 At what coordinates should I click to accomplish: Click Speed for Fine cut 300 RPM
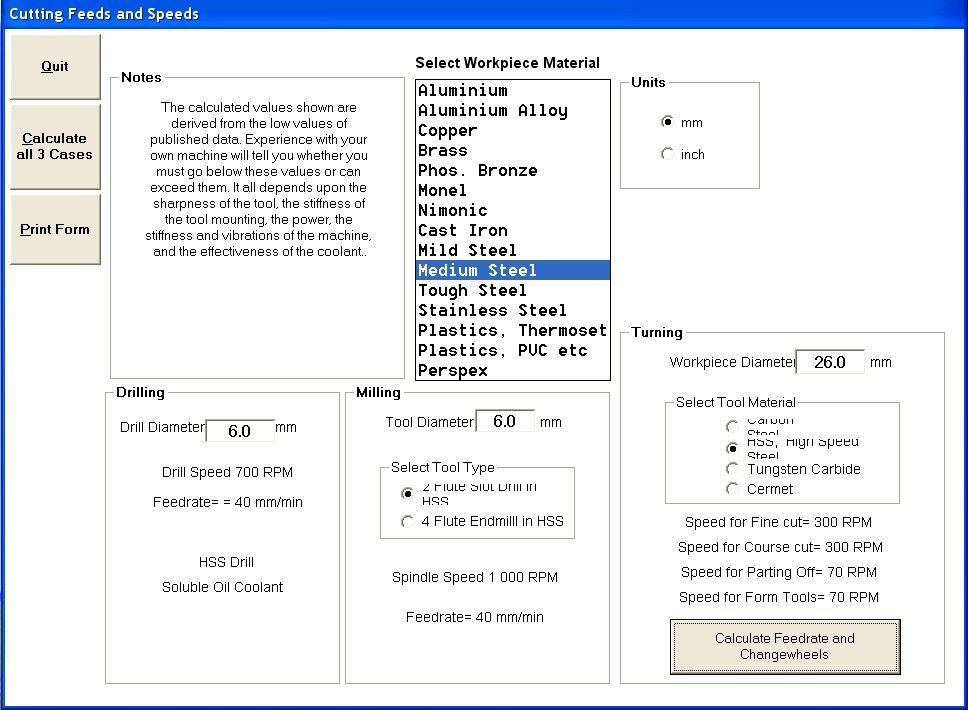778,522
